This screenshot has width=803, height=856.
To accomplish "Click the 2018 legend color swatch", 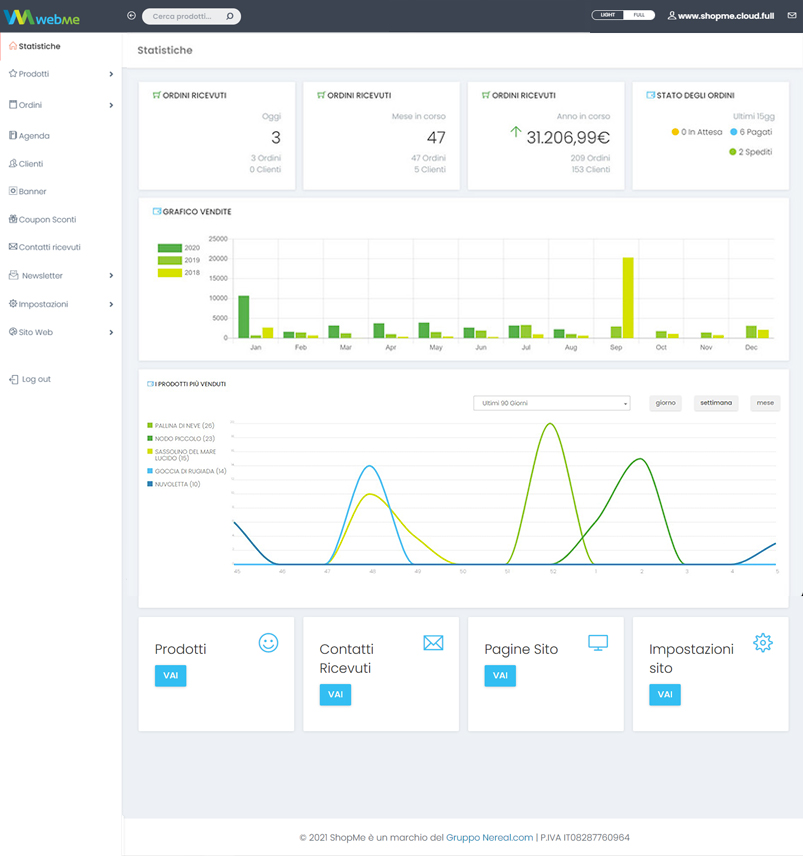I will tap(169, 272).
